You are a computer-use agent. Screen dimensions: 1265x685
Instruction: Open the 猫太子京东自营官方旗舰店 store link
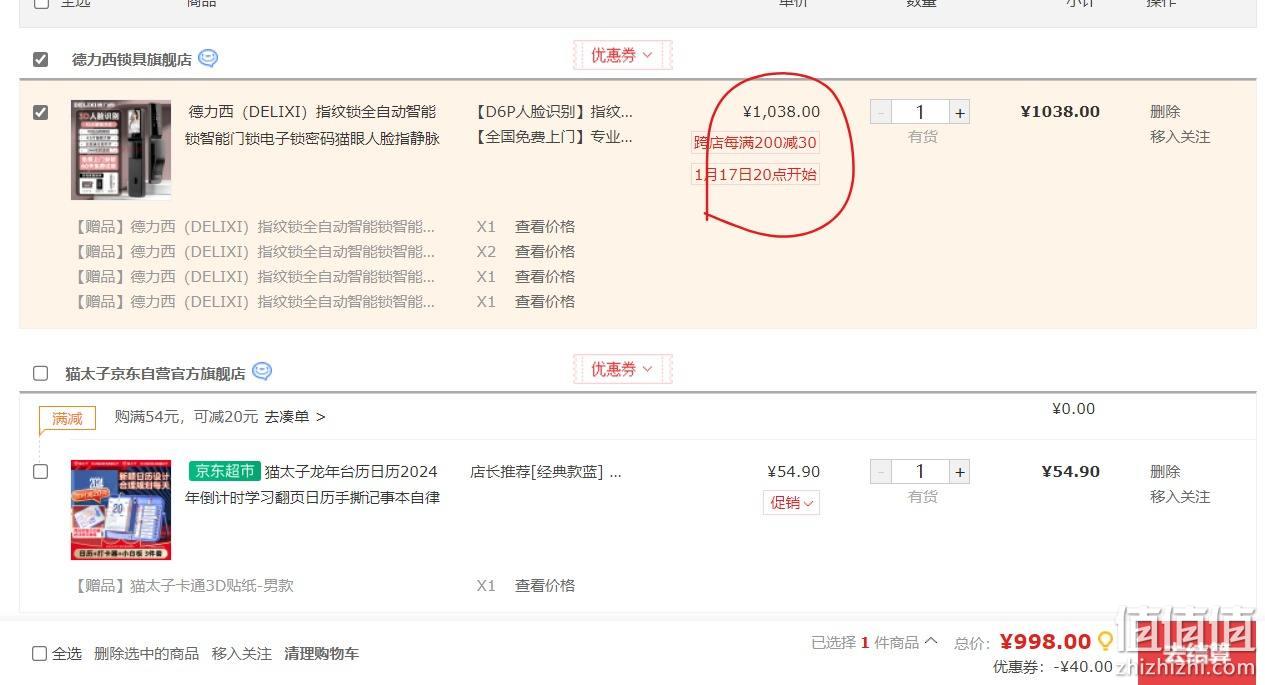pyautogui.click(x=155, y=374)
